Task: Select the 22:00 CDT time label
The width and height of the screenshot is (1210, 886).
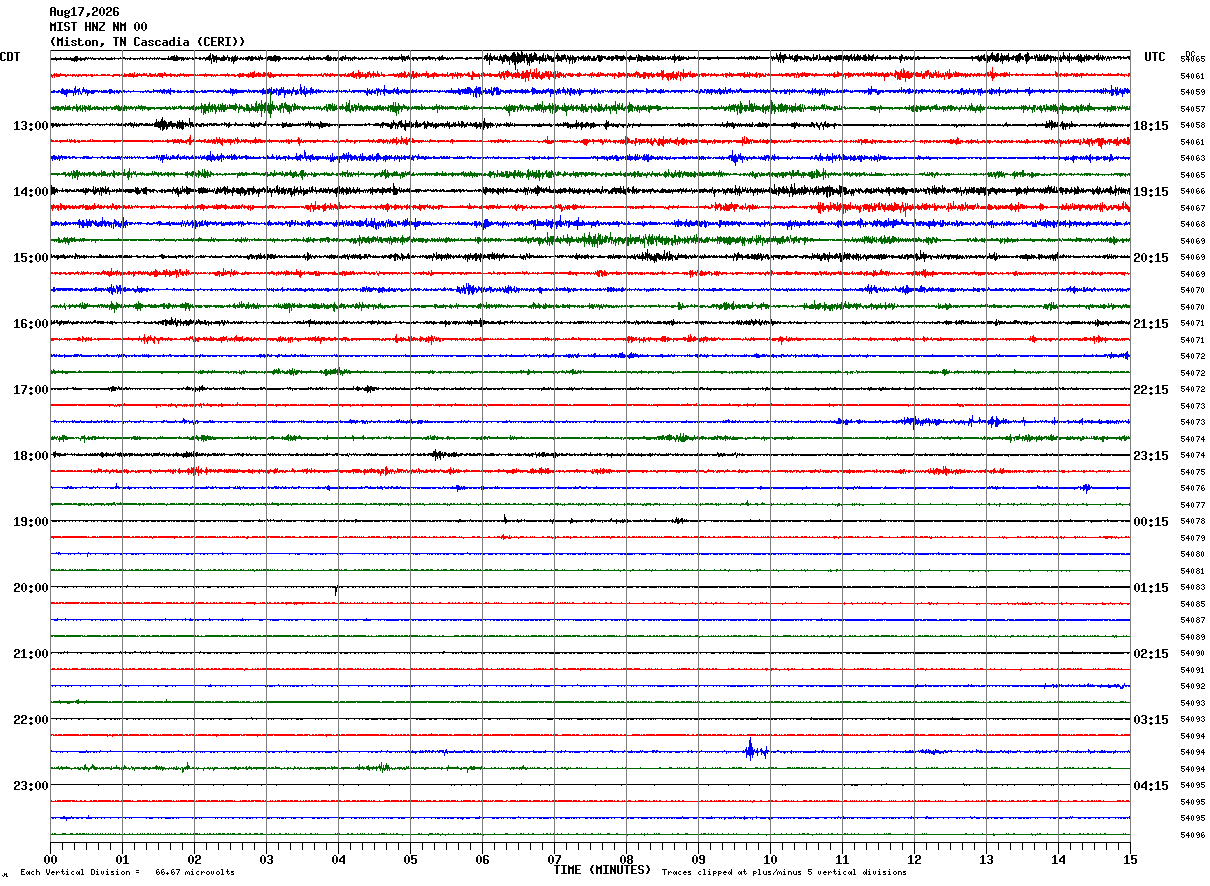Action: pyautogui.click(x=30, y=719)
